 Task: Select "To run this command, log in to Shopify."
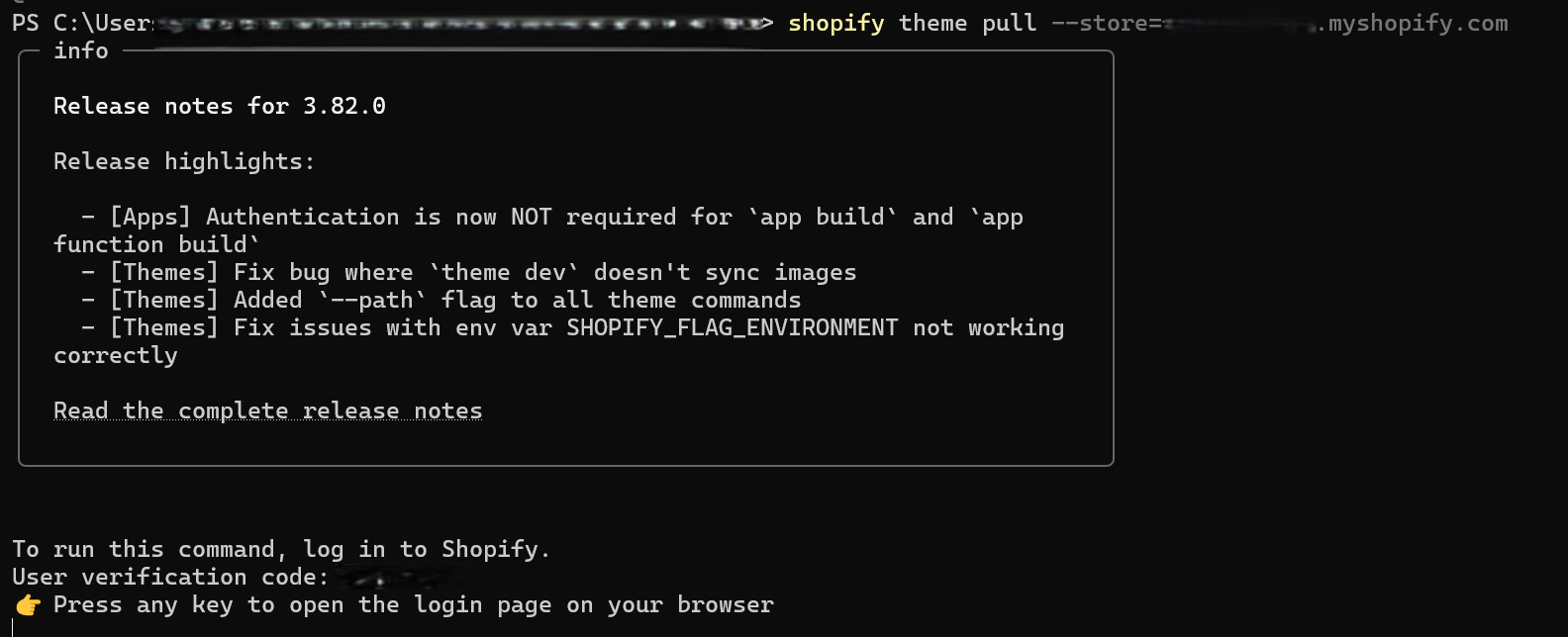(x=281, y=549)
